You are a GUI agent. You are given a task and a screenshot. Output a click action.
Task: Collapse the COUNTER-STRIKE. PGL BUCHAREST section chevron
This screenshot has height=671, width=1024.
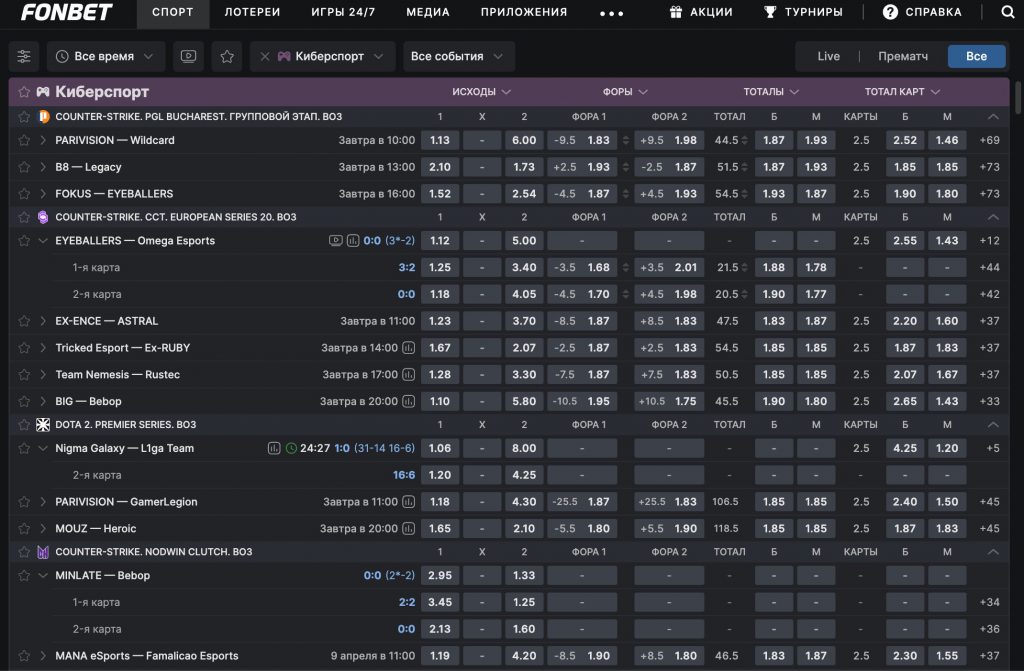tap(993, 116)
